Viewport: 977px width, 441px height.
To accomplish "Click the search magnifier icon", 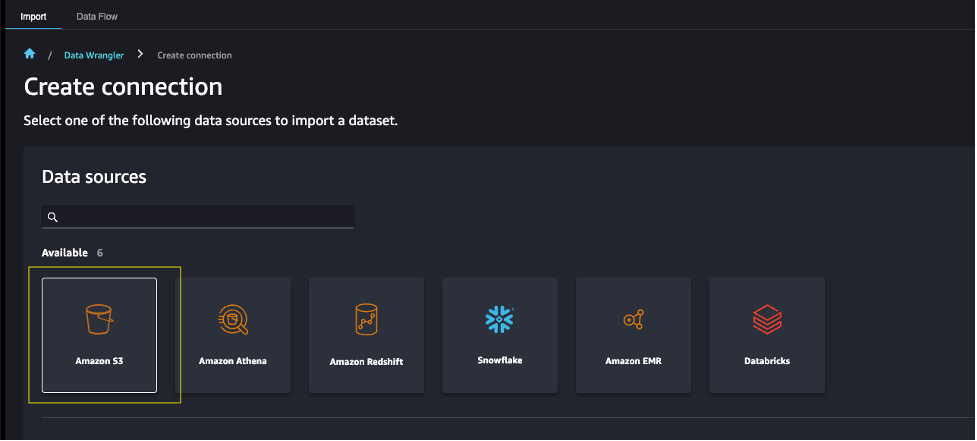I will click(x=53, y=217).
